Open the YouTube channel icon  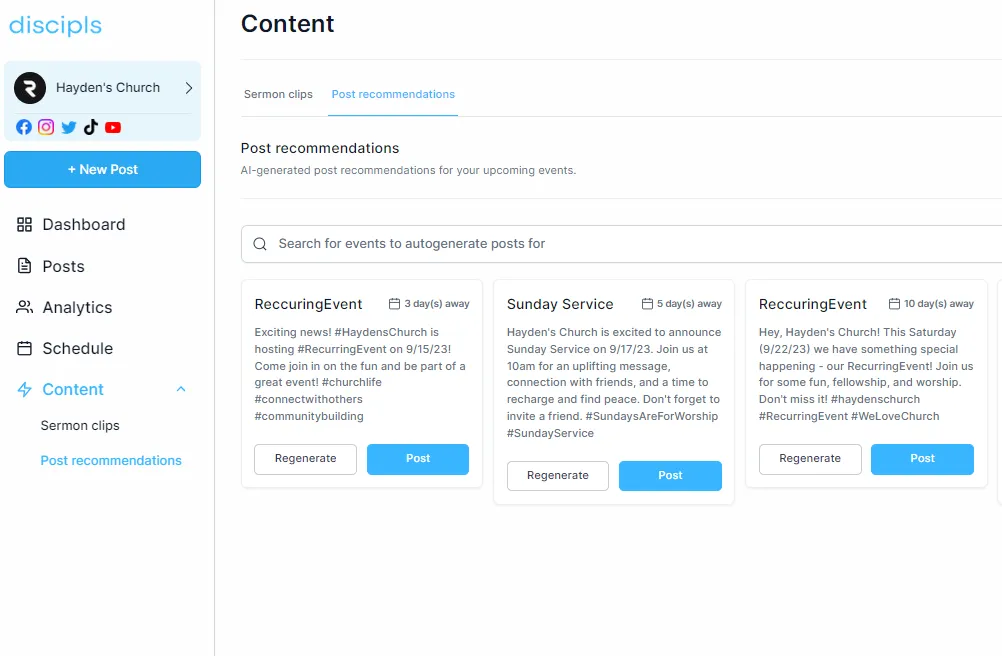113,127
